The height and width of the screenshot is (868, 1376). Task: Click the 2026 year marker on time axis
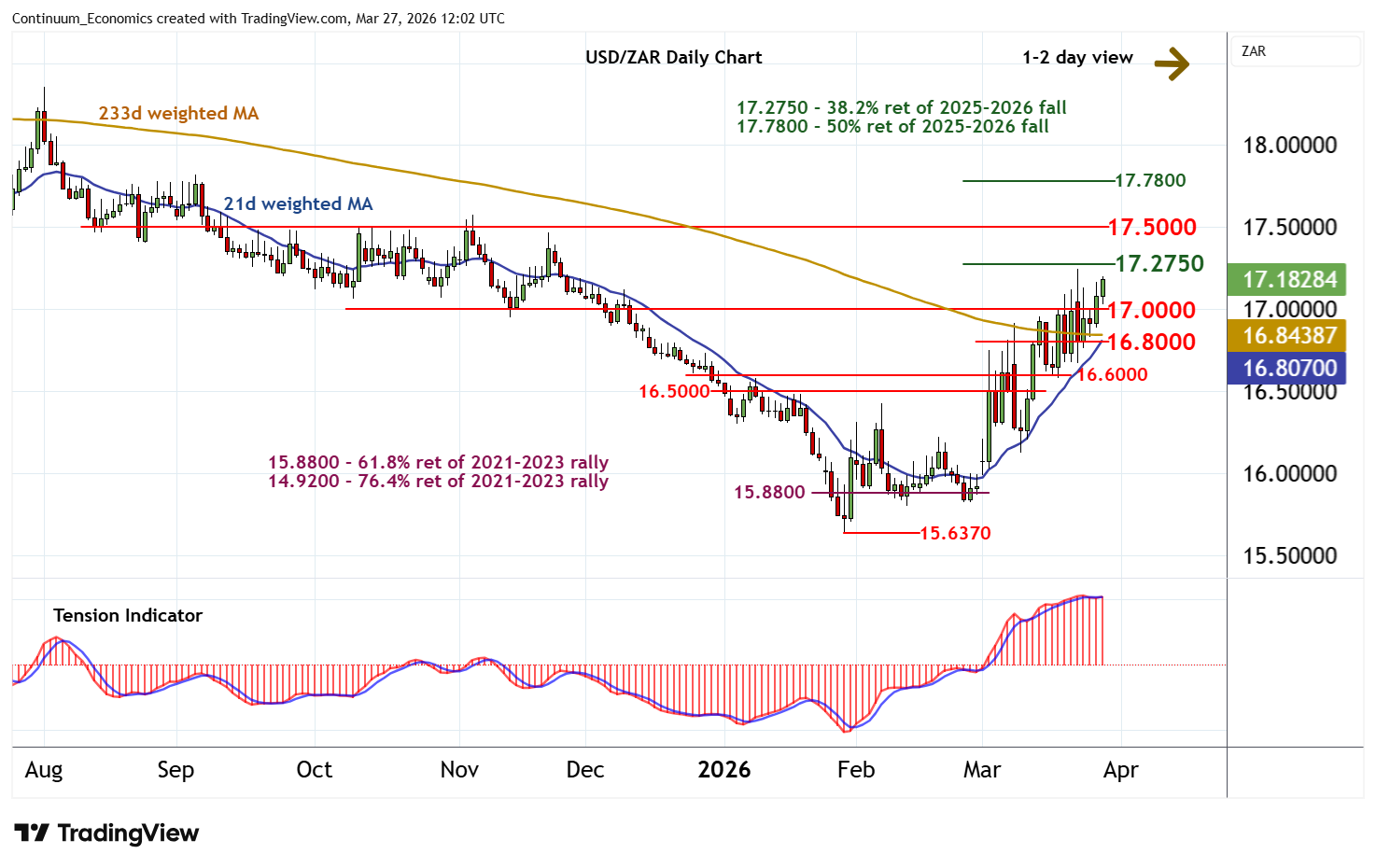[x=724, y=770]
